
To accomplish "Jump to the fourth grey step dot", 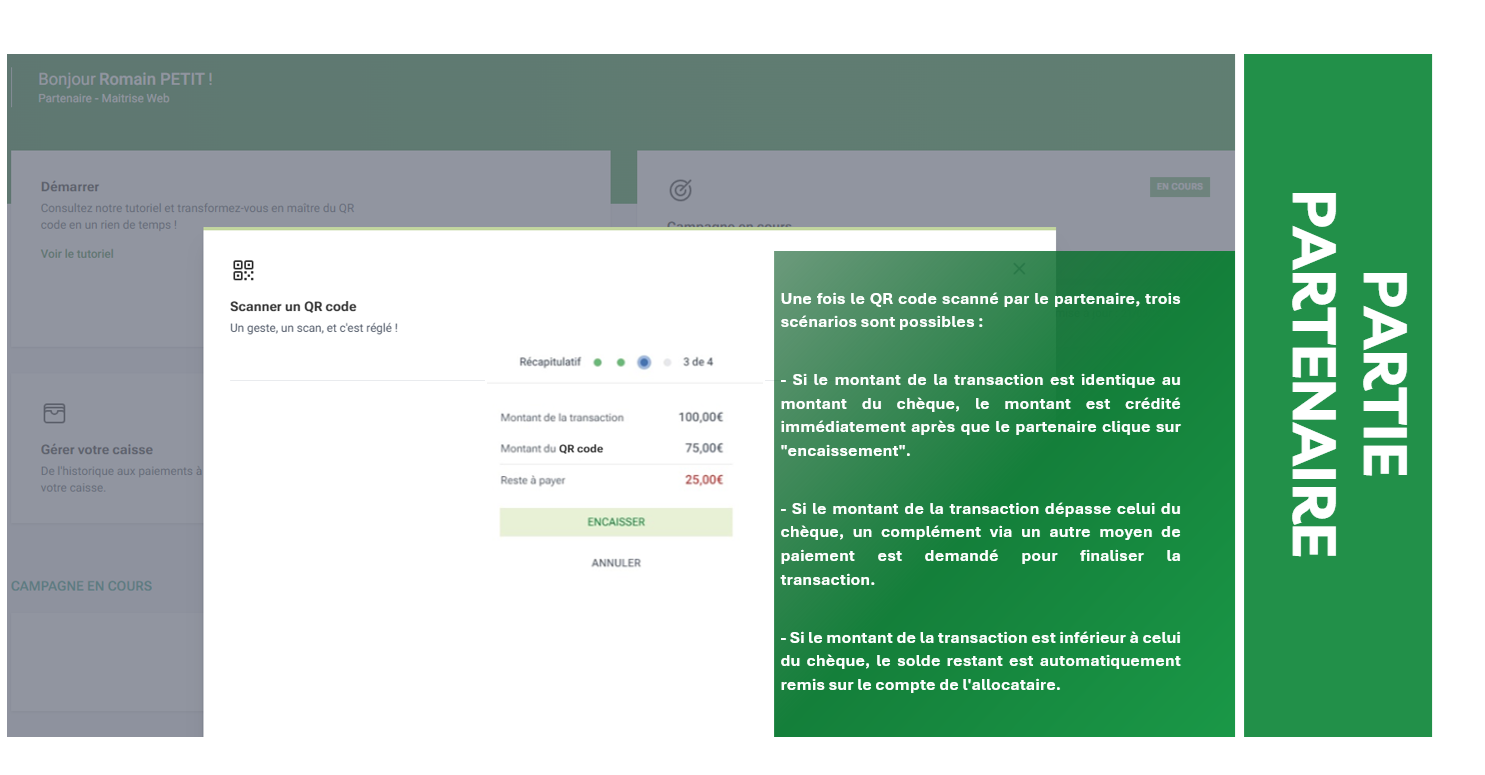I will 667,362.
